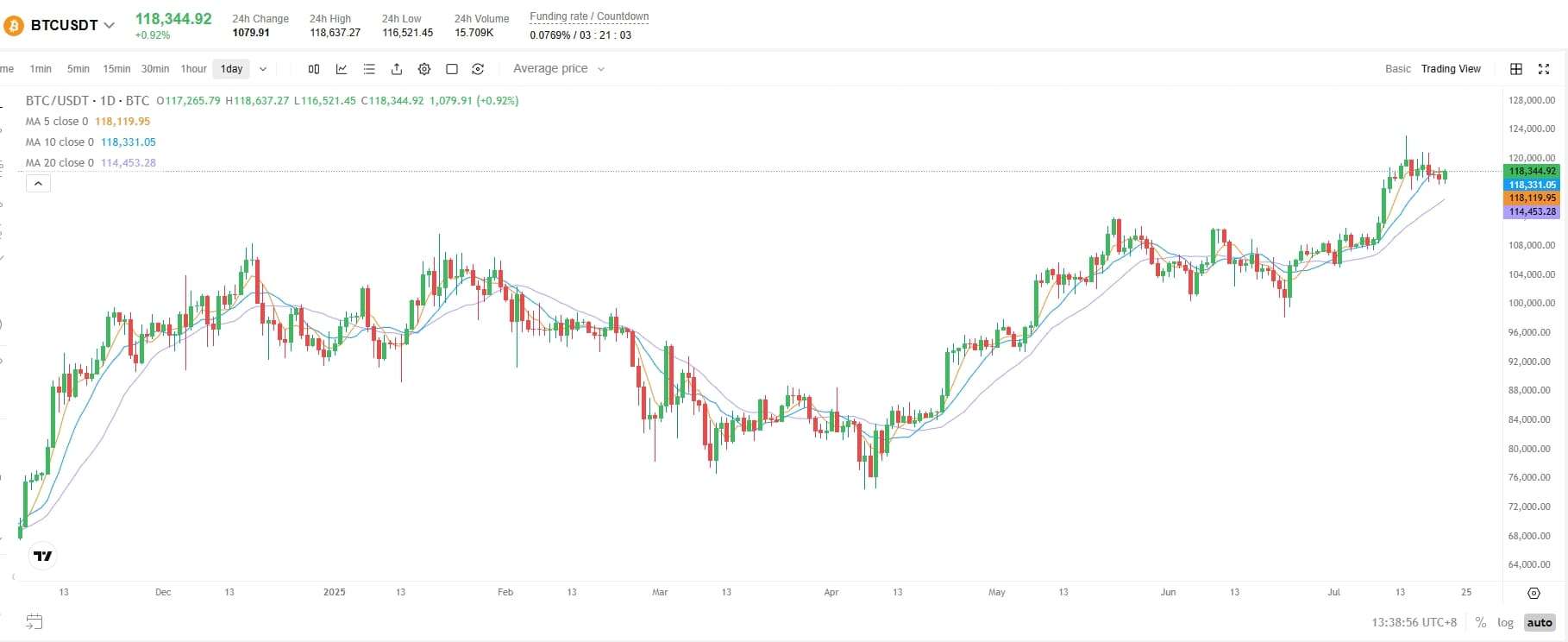The height and width of the screenshot is (642, 1568).
Task: Open chart settings gear icon
Action: point(424,69)
